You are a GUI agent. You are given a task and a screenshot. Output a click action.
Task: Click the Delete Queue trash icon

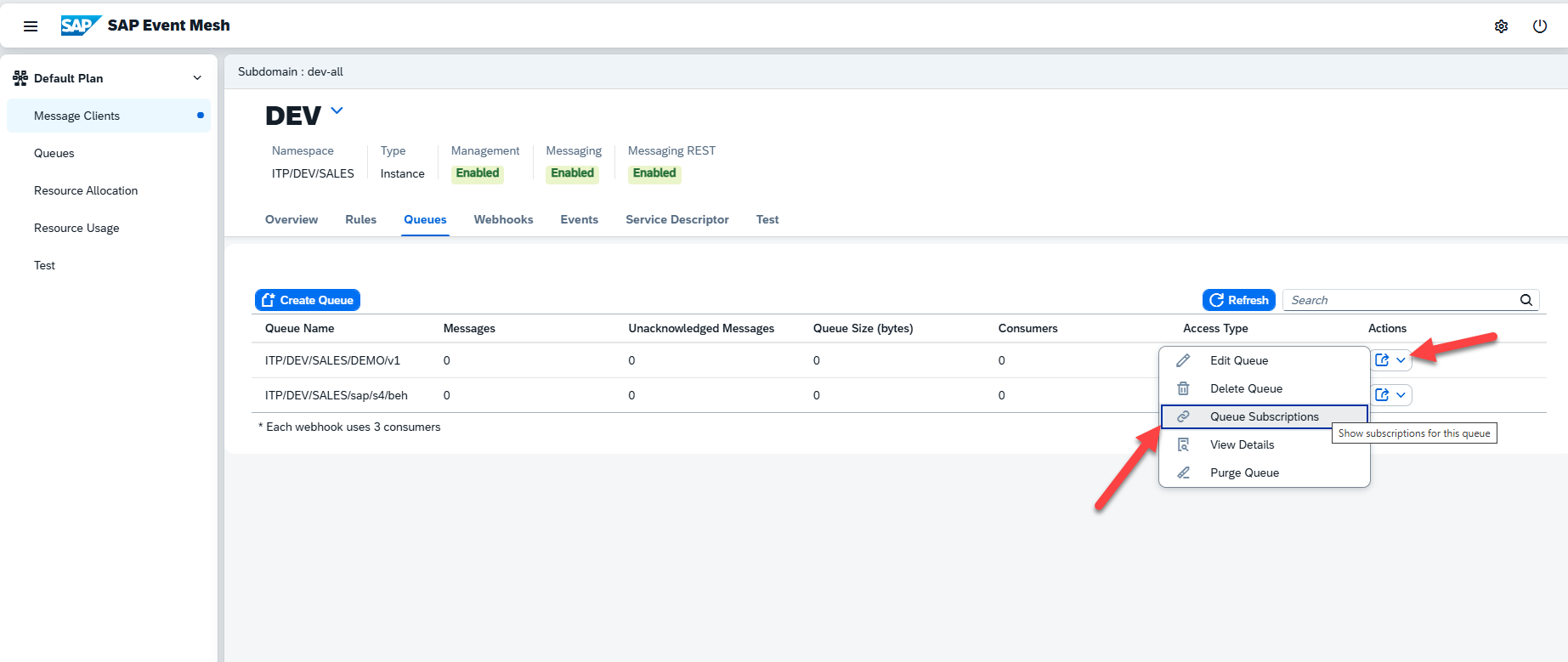pyautogui.click(x=1183, y=388)
